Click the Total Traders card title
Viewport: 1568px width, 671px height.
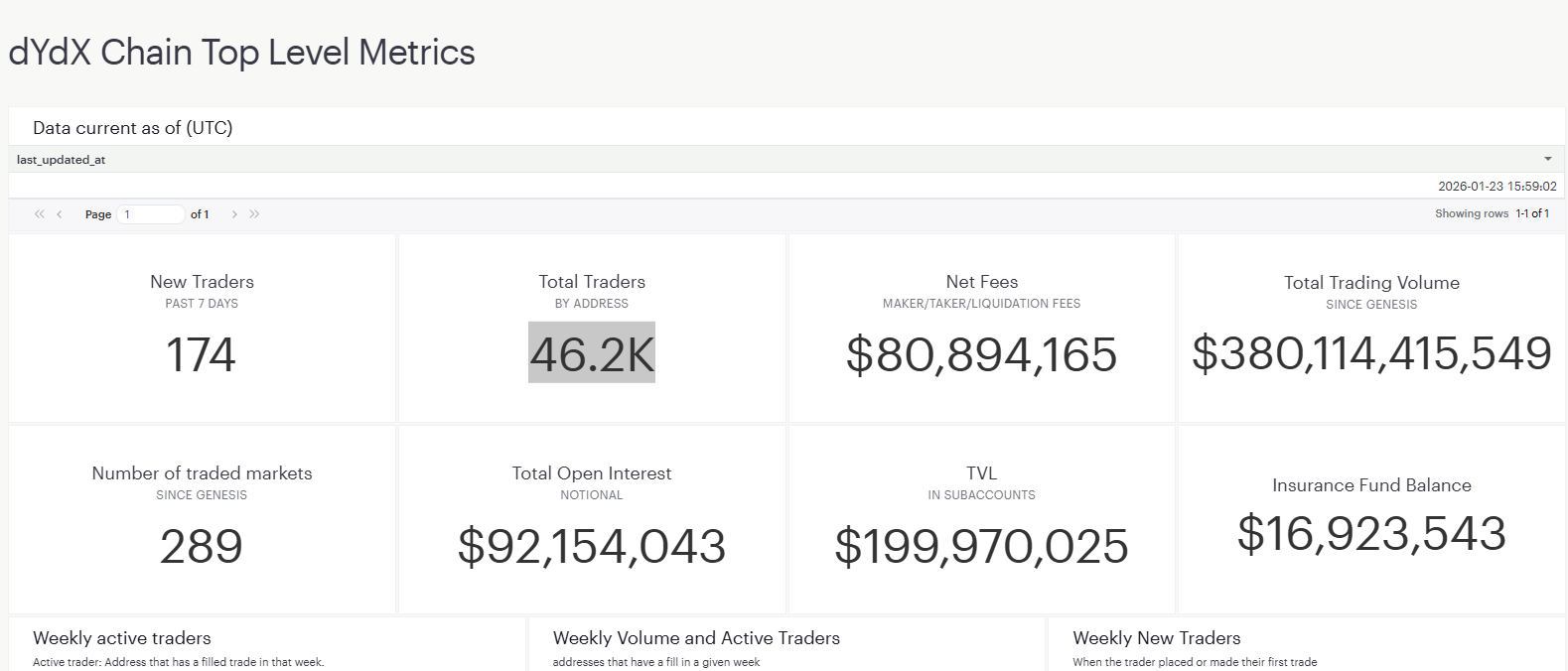pyautogui.click(x=592, y=282)
